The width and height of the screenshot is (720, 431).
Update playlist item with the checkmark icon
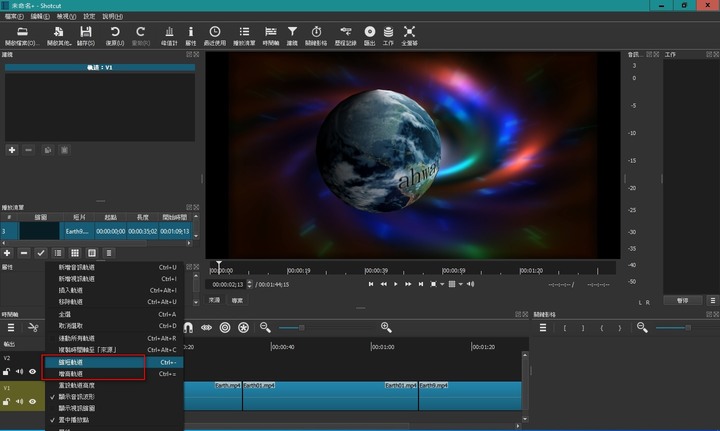click(x=41, y=253)
